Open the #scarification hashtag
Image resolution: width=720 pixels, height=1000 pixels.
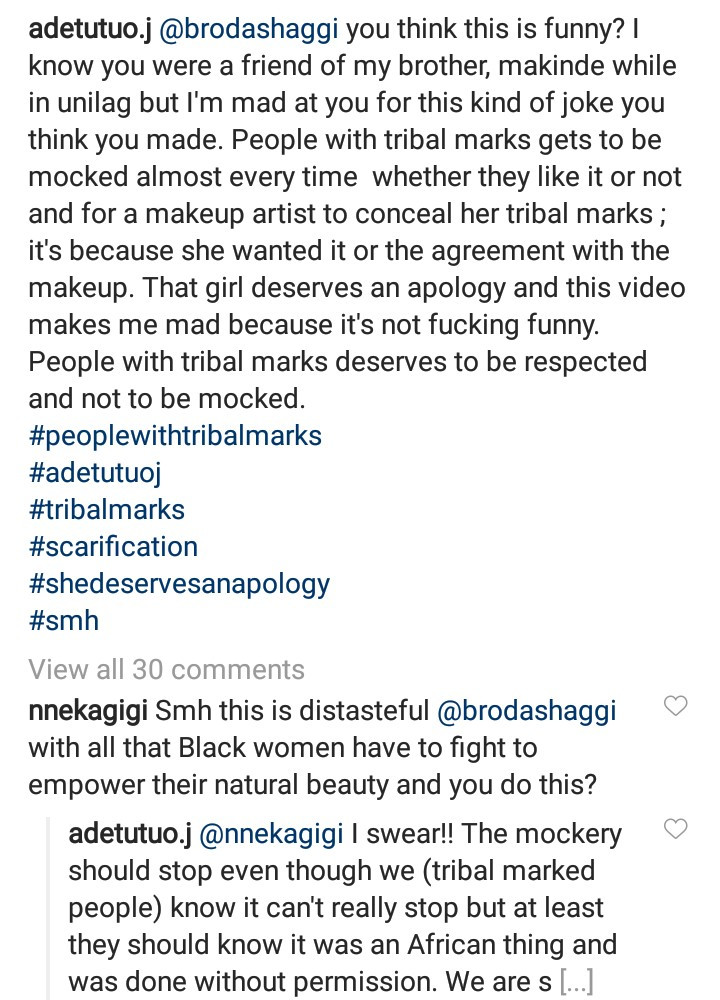point(113,546)
